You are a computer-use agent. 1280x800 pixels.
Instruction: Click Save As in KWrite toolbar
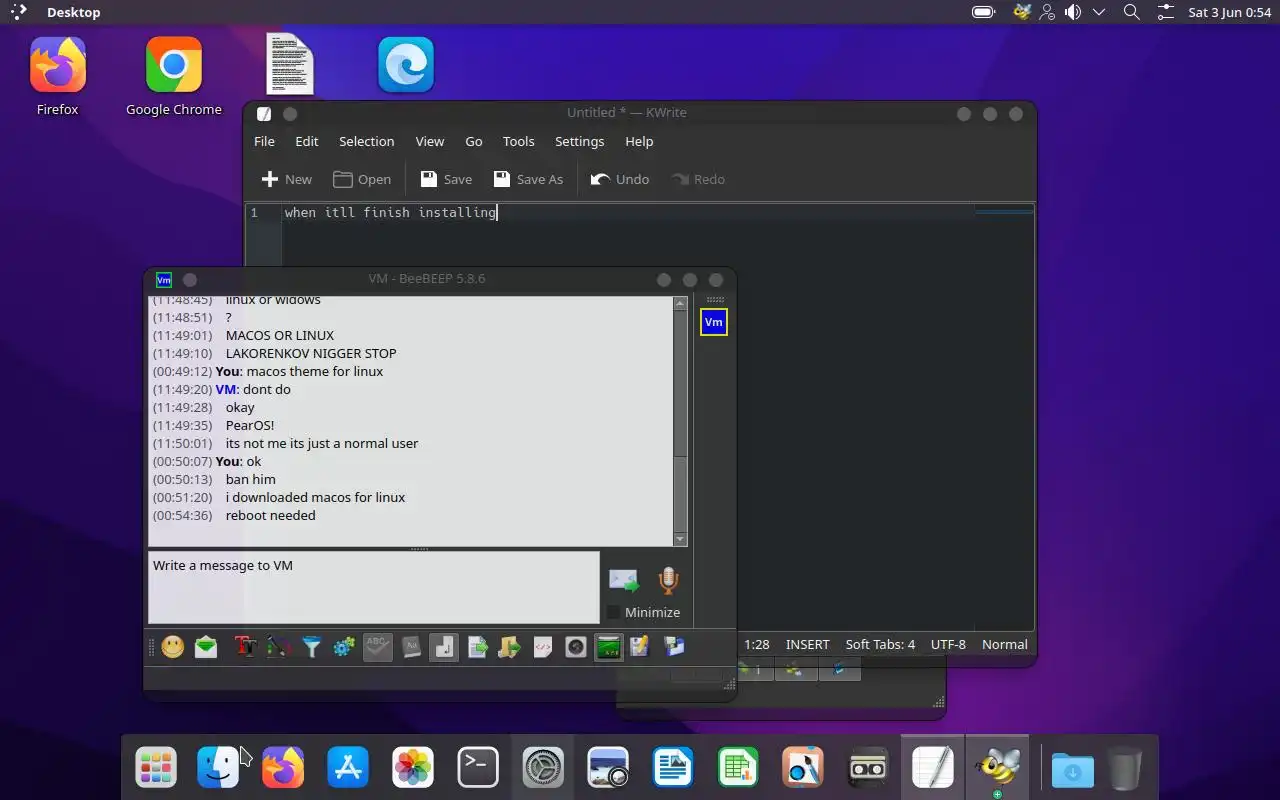click(x=529, y=179)
